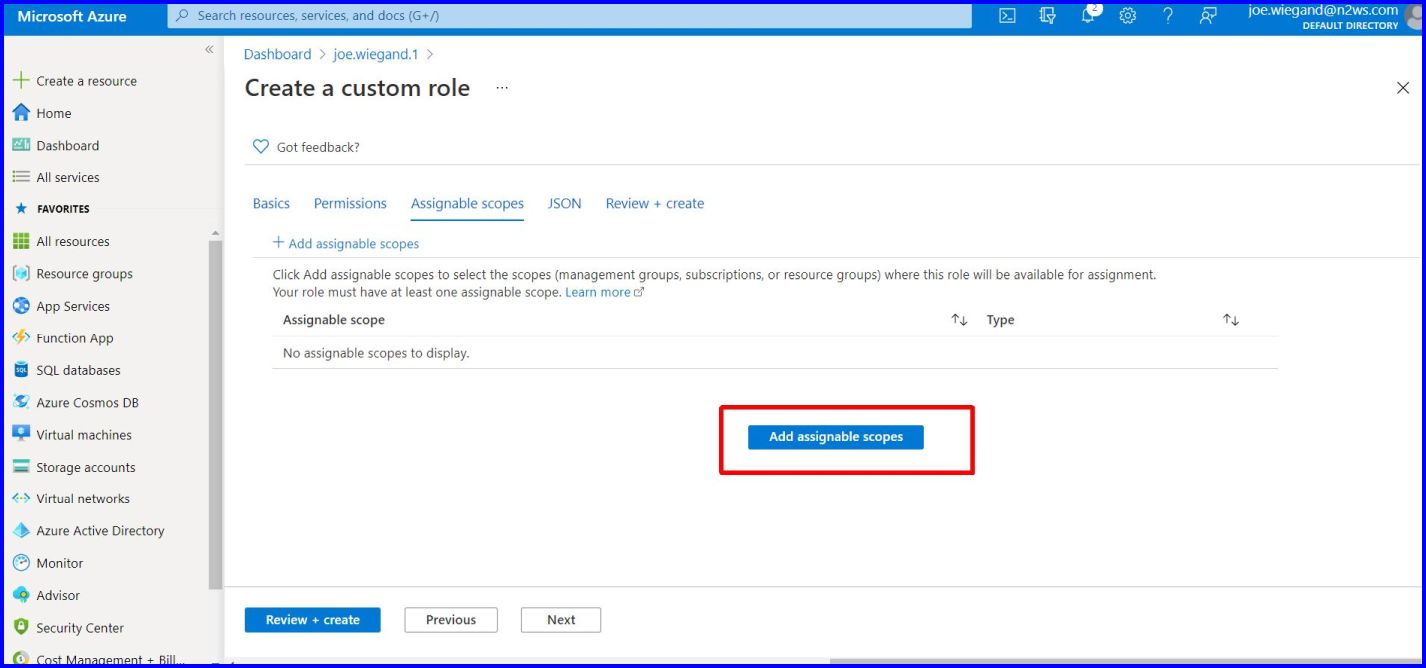Click the Type column header

click(1000, 320)
